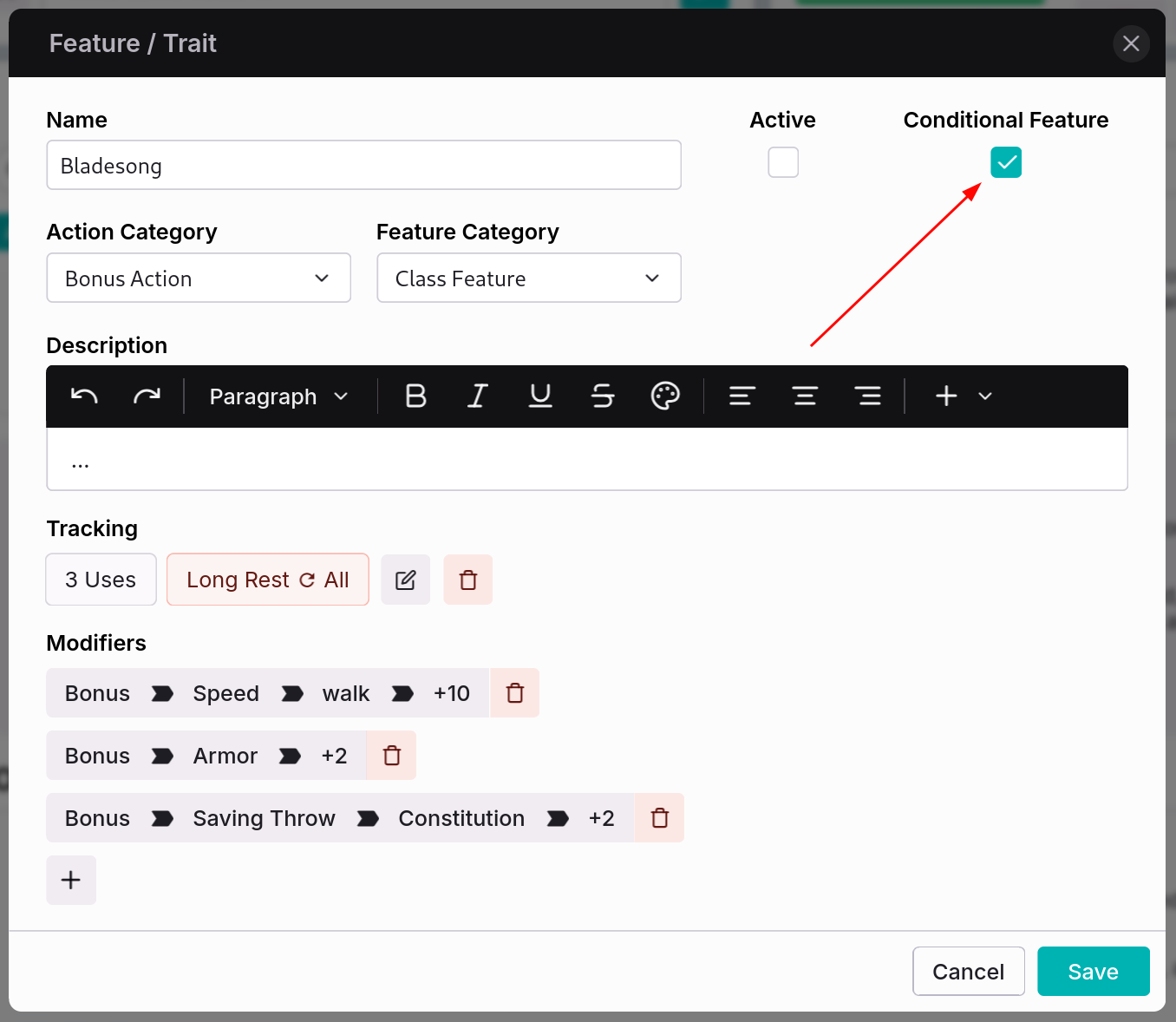Viewport: 1176px width, 1022px height.
Task: Center align the description text
Action: 805,396
